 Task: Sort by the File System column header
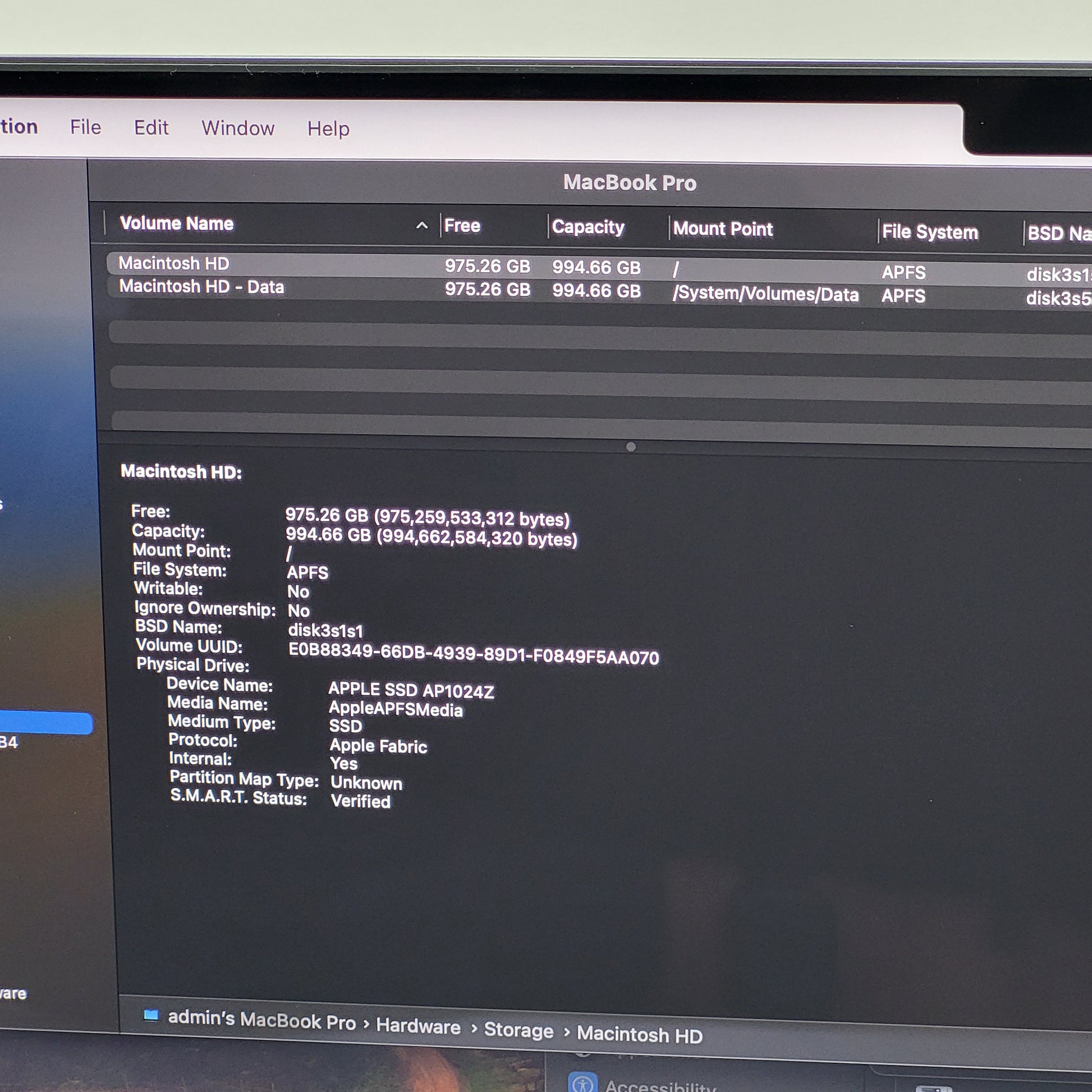coord(930,232)
